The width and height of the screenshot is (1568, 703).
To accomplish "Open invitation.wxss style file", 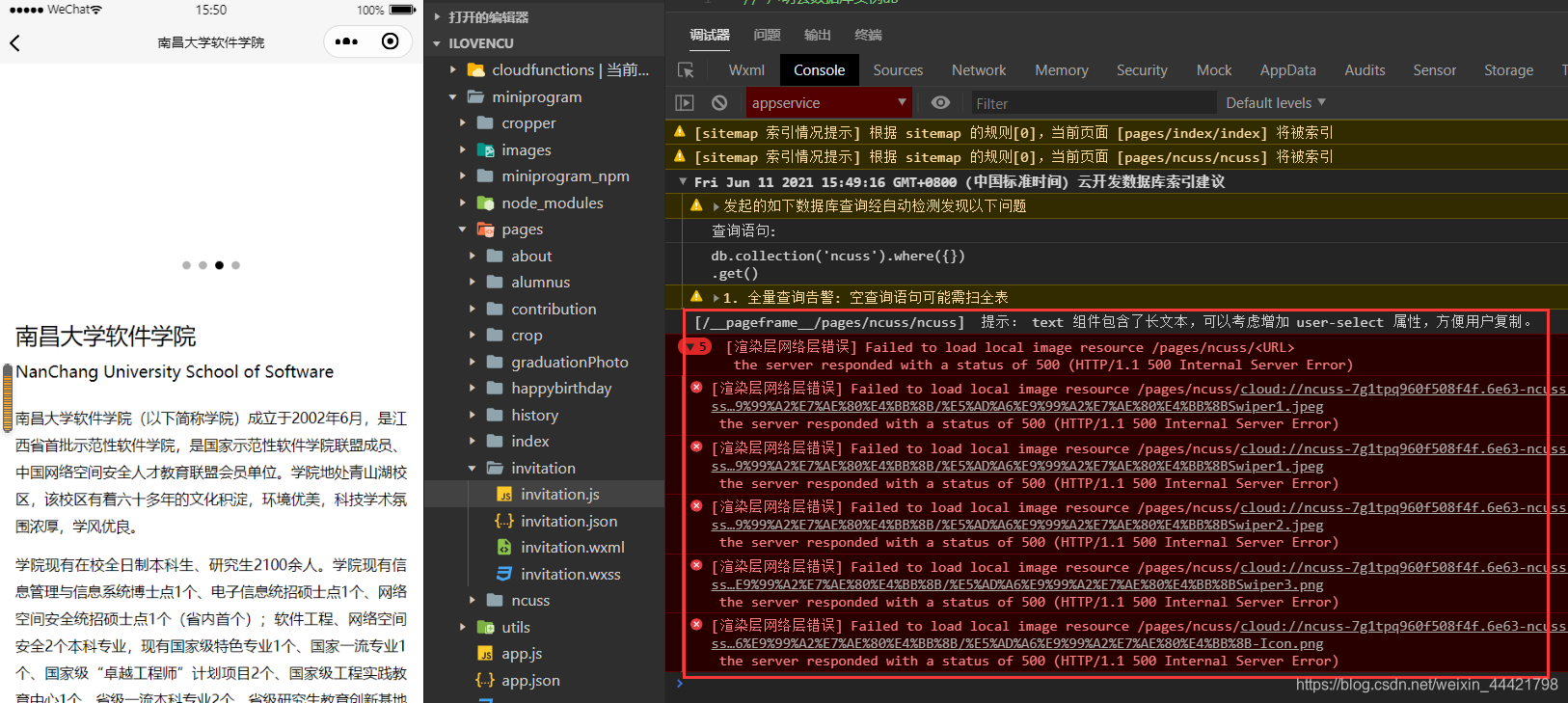I will (x=570, y=574).
